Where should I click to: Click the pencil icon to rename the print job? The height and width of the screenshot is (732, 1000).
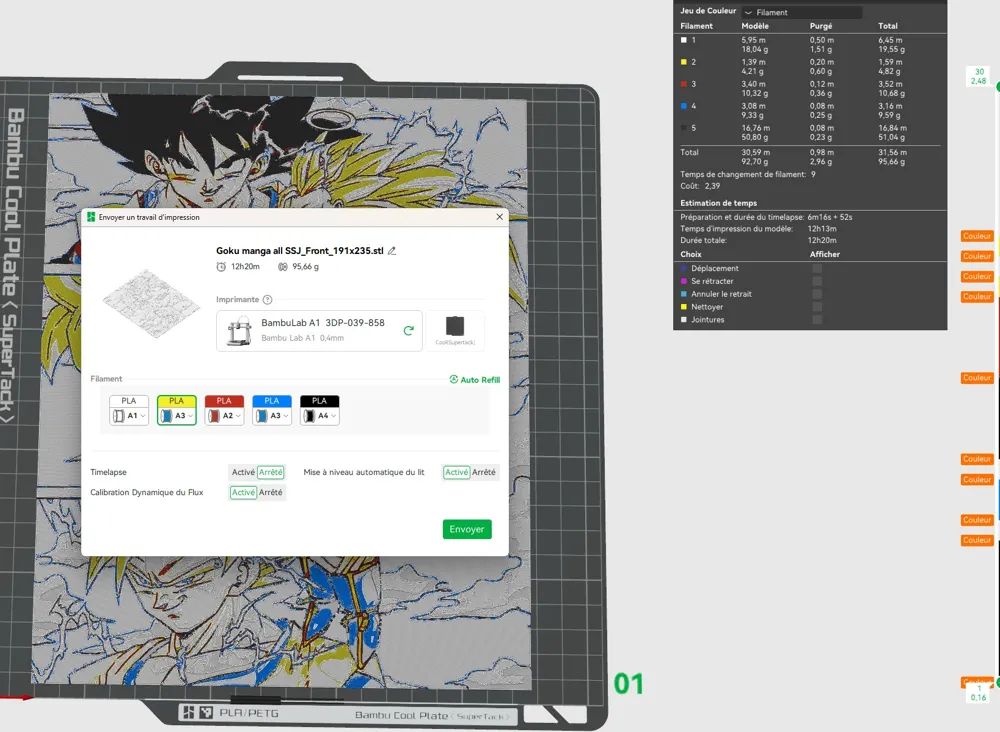pyautogui.click(x=392, y=251)
